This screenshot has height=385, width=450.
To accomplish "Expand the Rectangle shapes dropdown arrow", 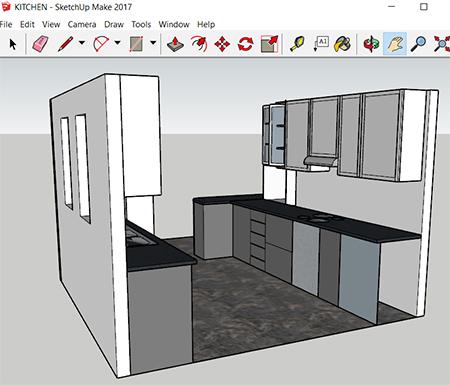I will point(153,43).
